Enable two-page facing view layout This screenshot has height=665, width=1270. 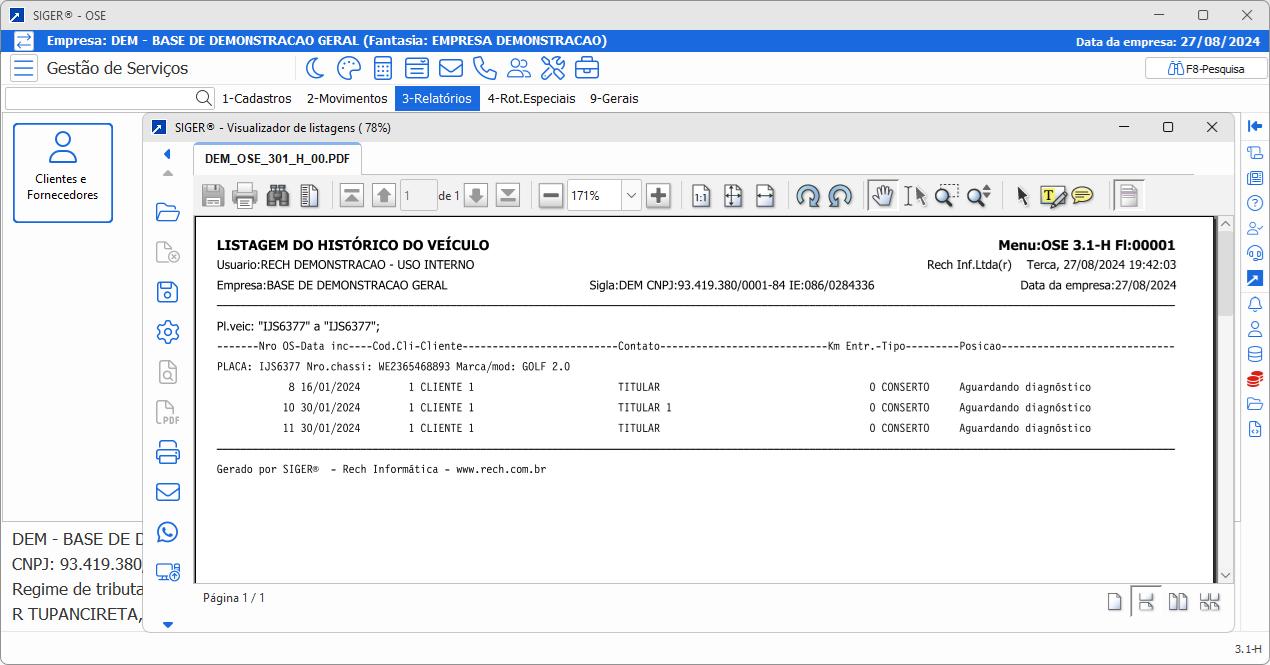click(x=1178, y=601)
